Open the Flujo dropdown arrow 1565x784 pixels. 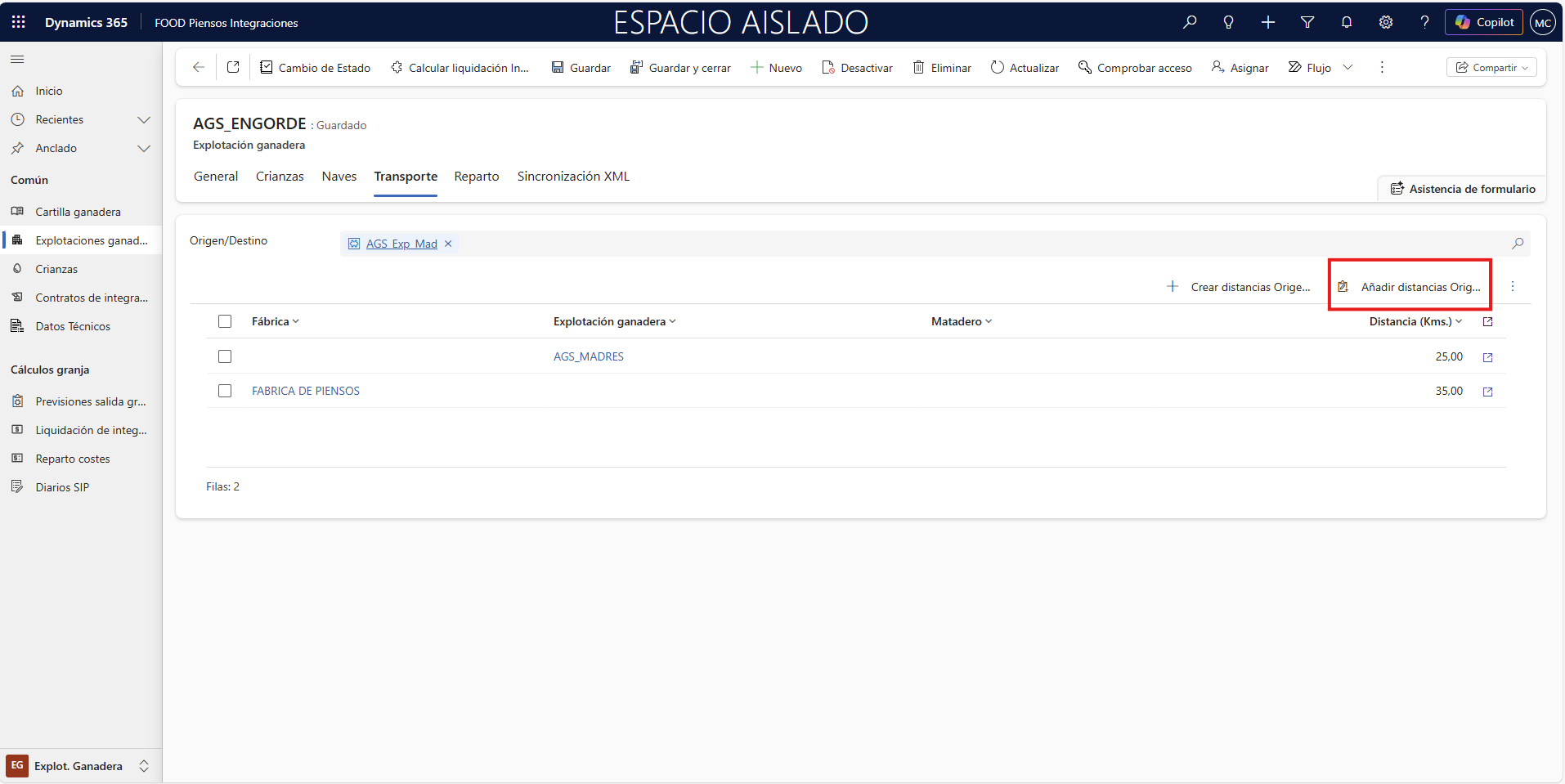tap(1348, 67)
